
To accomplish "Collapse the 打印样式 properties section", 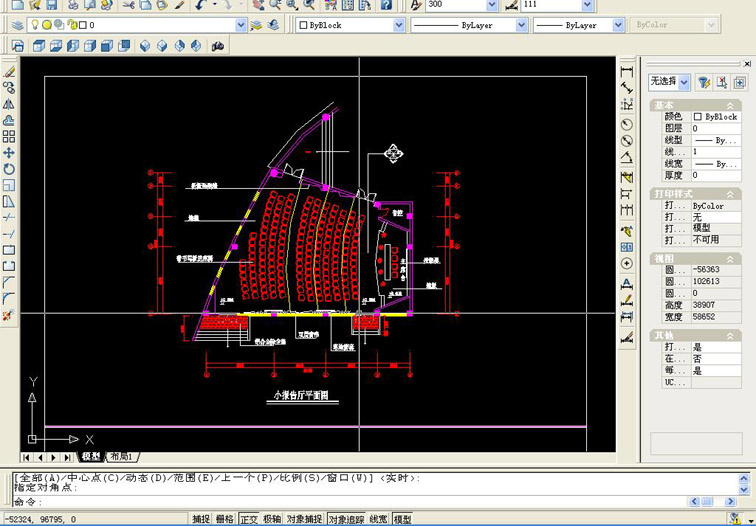I will (x=730, y=194).
